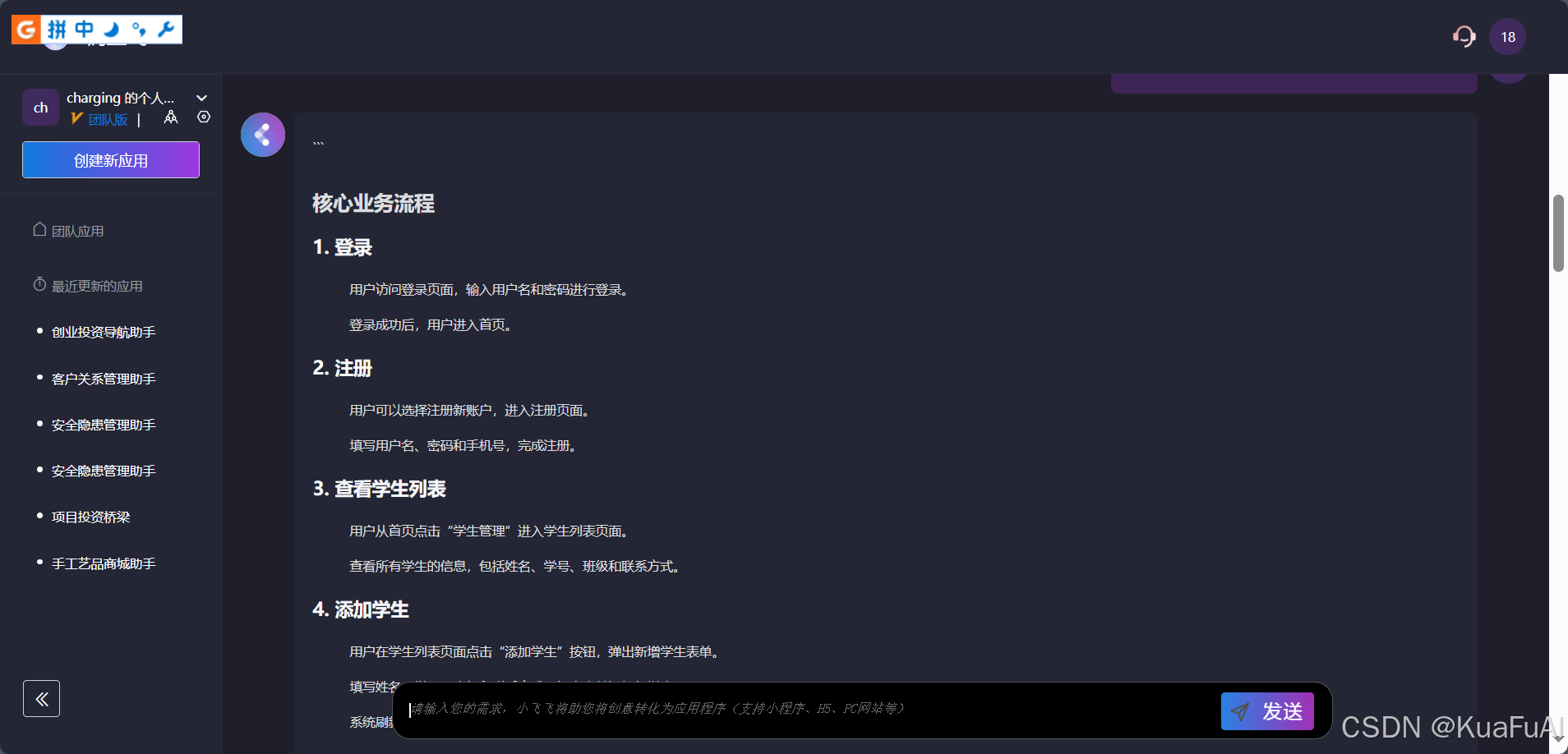Open the team members icon
This screenshot has width=1568, height=754.
(x=171, y=117)
